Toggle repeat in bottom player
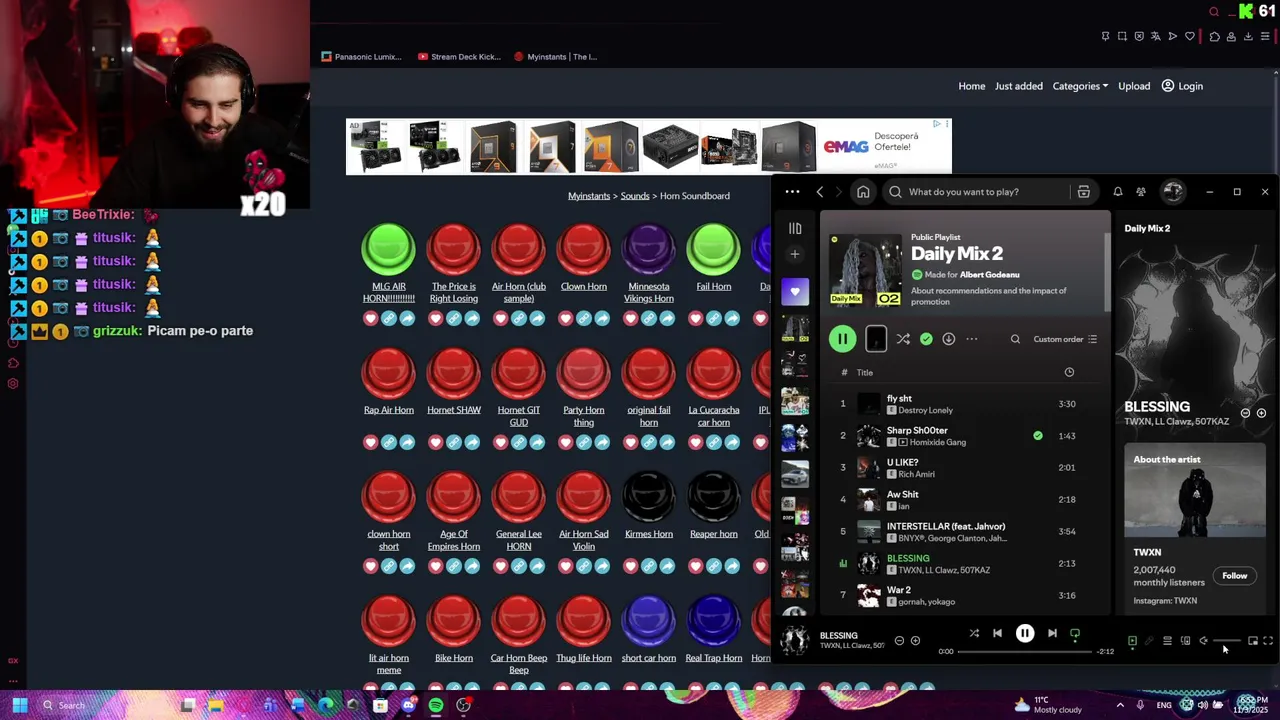This screenshot has height=720, width=1280. coord(1075,633)
